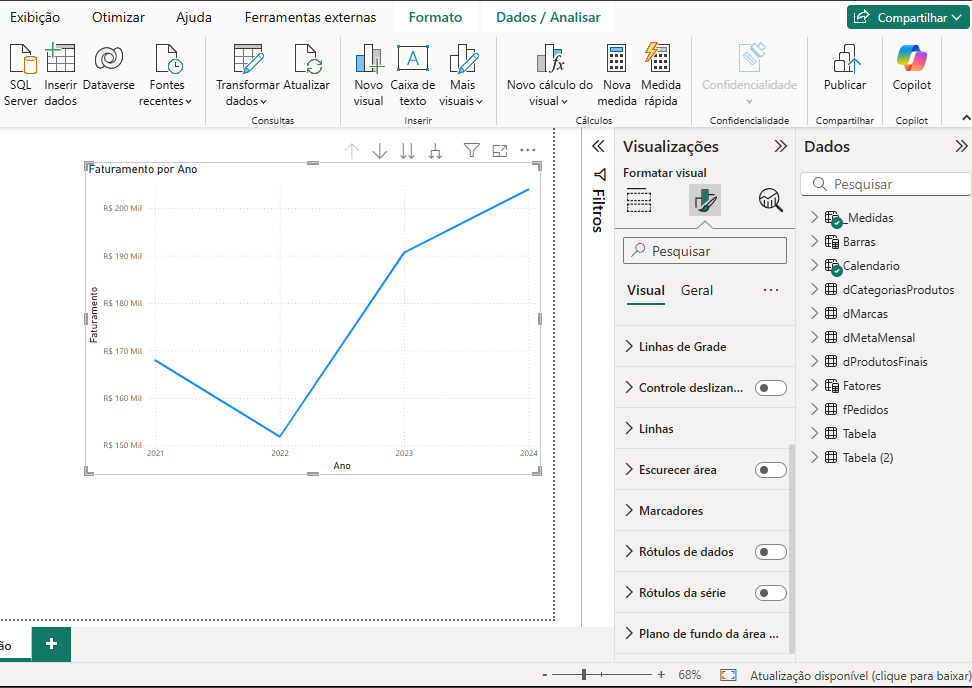Image resolution: width=972 pixels, height=688 pixels.
Task: Expand the dCategoriasProdutos table
Action: click(x=815, y=289)
